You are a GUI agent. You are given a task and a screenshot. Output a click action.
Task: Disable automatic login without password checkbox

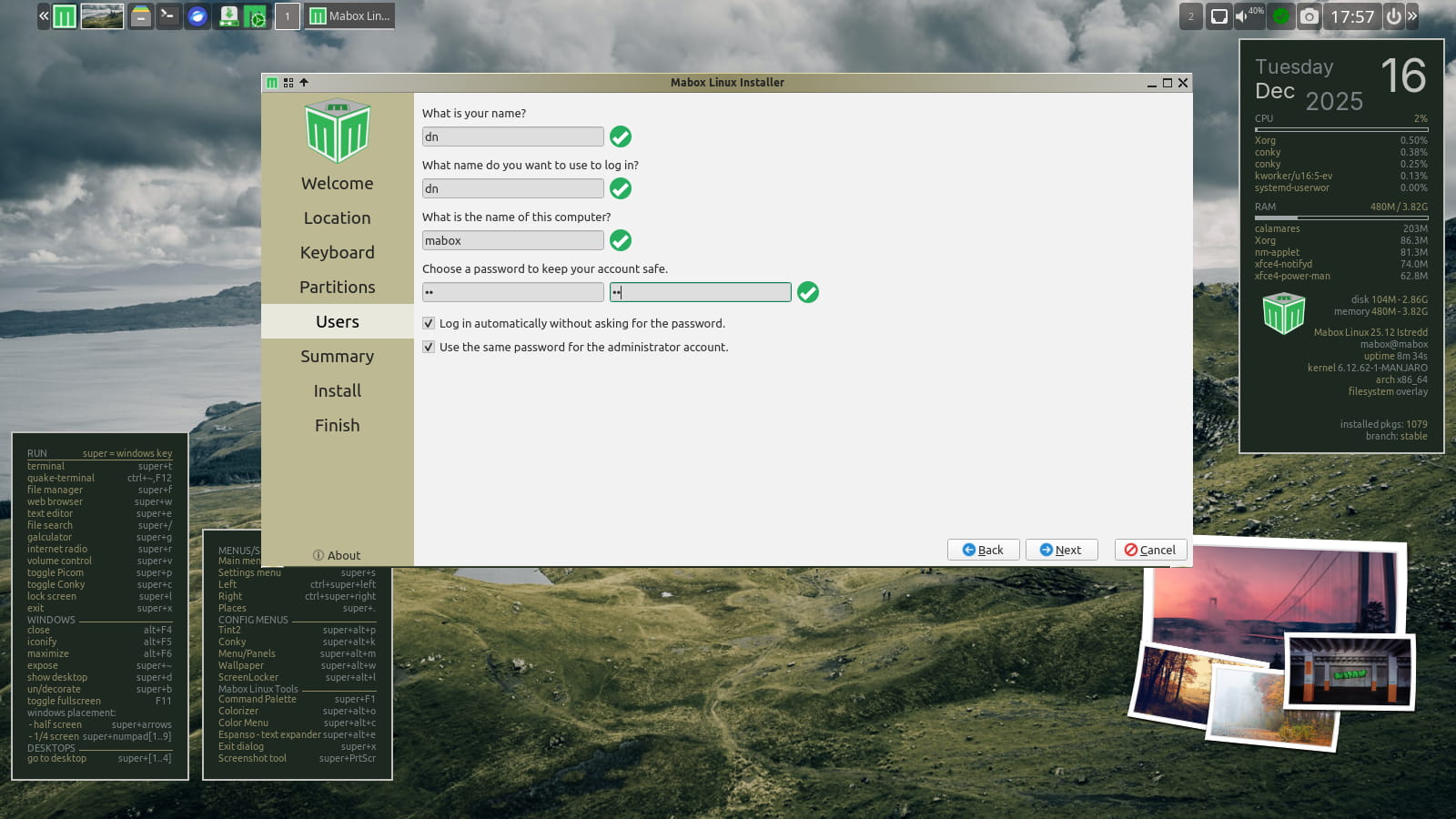(429, 323)
